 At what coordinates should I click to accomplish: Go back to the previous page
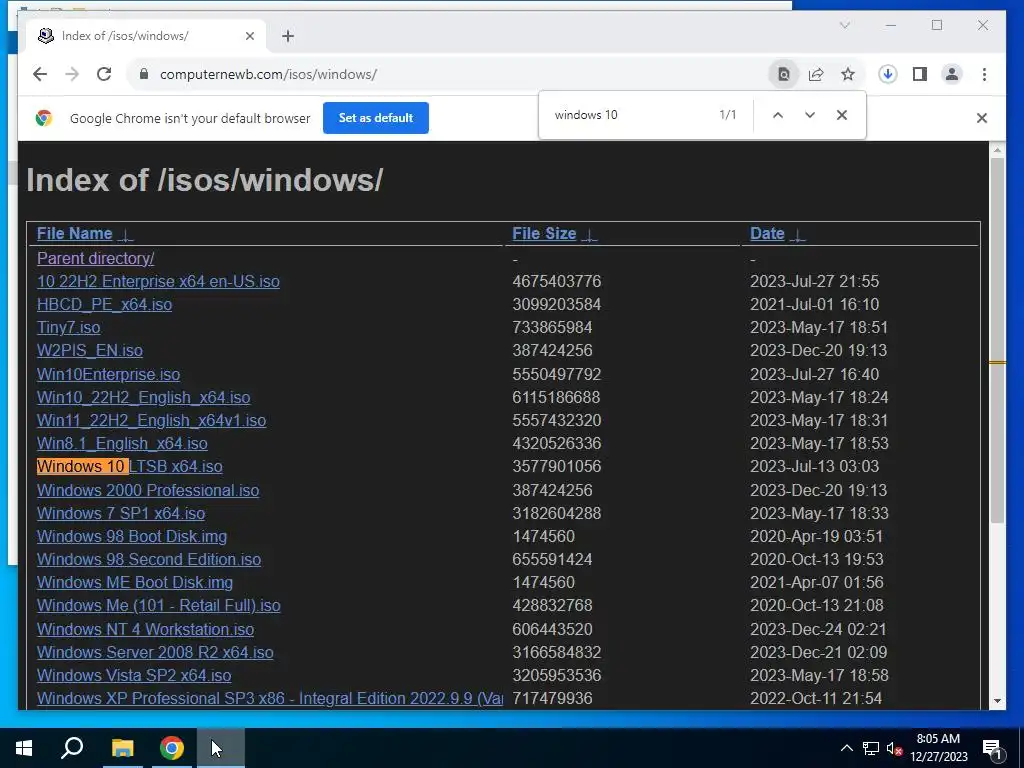tap(40, 74)
